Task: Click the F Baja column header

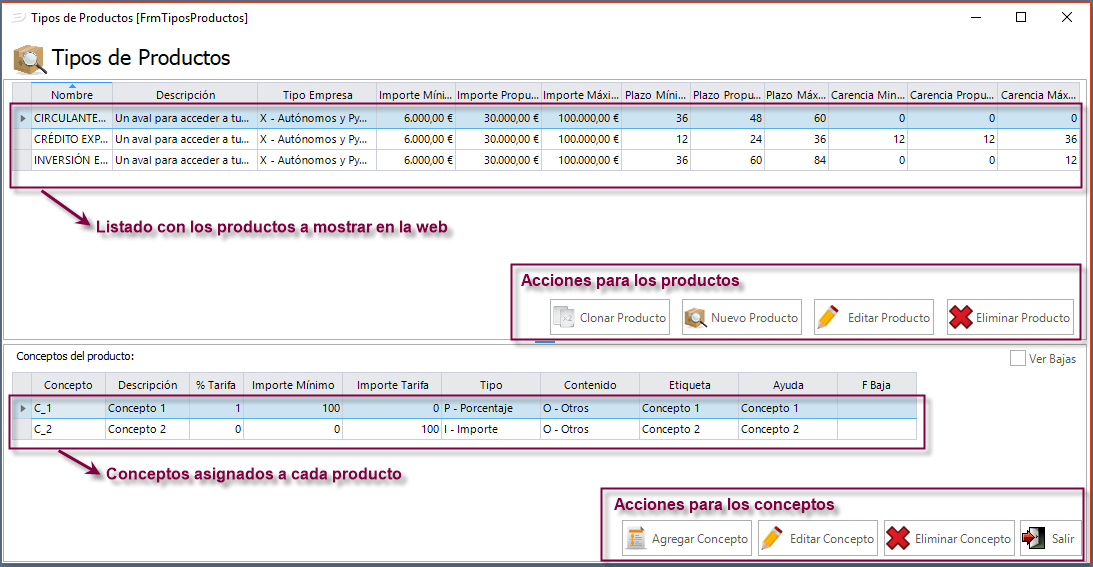Action: click(876, 385)
